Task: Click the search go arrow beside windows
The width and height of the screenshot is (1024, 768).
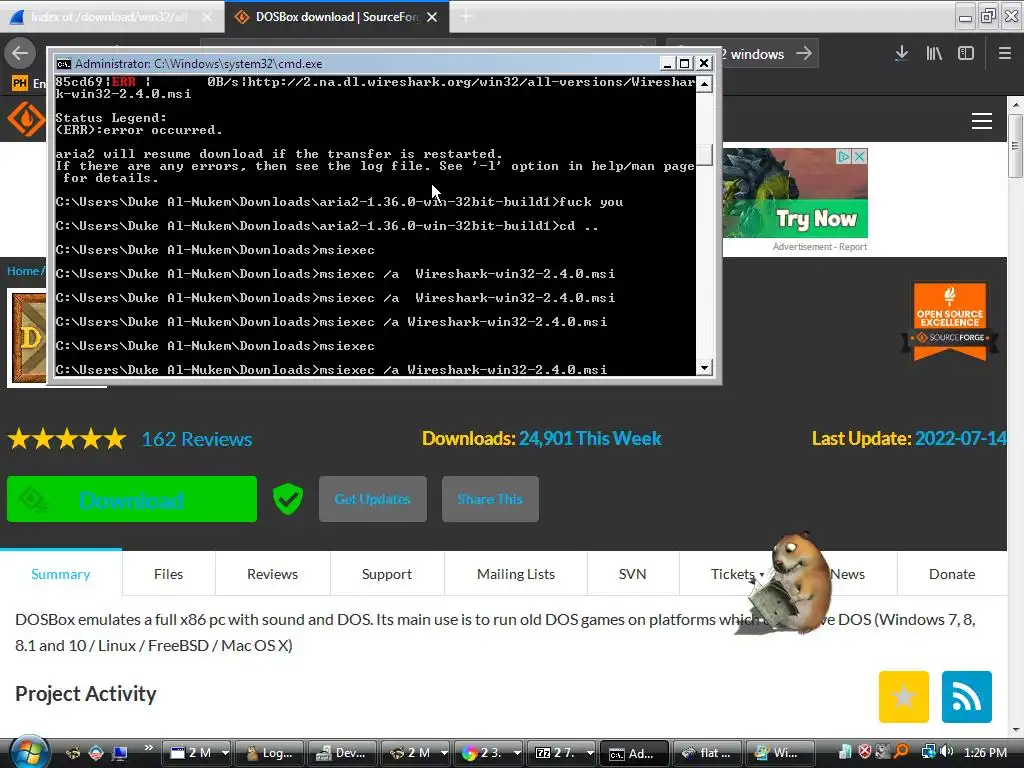Action: [804, 53]
